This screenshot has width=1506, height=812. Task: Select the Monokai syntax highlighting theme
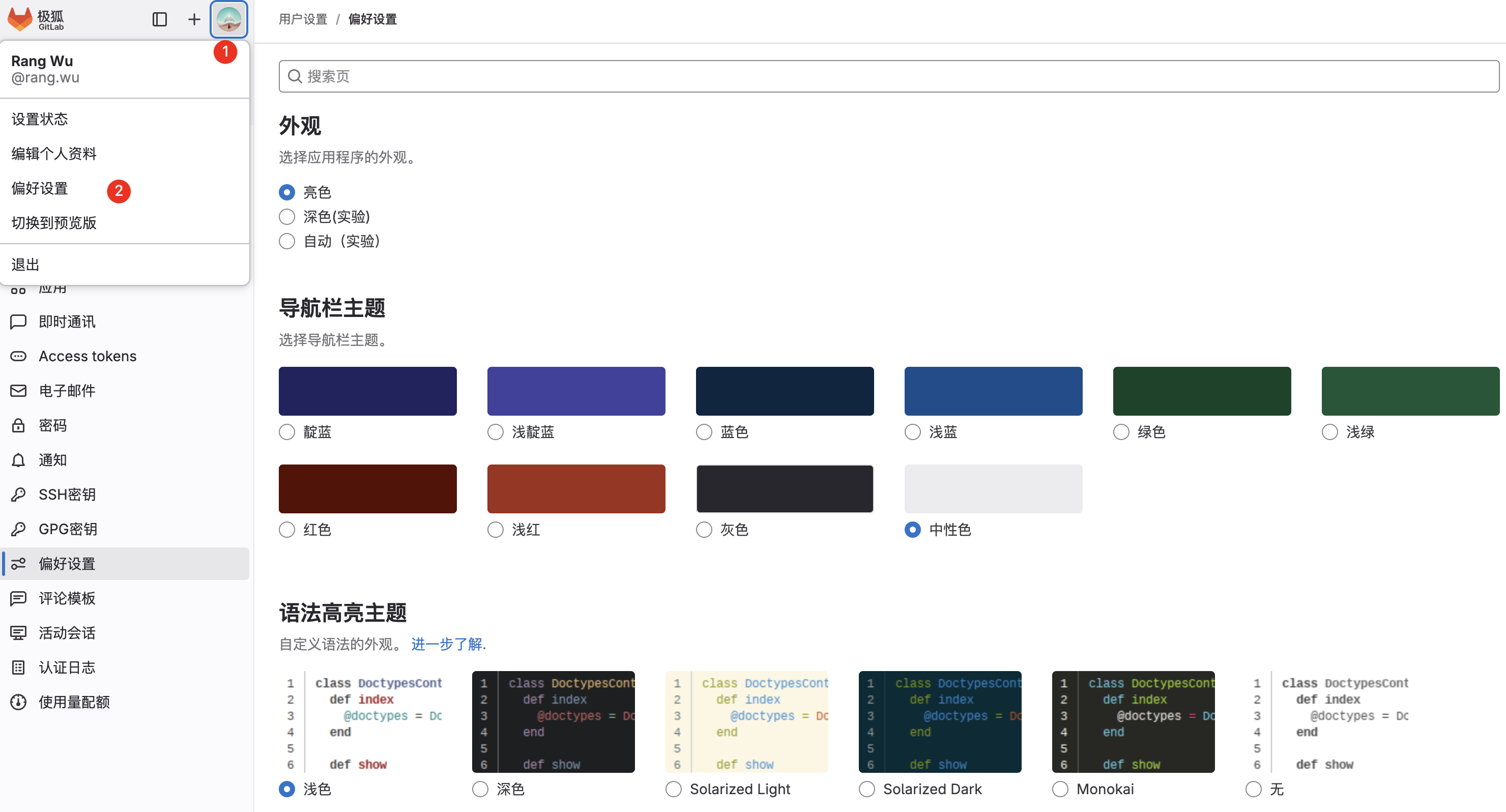click(x=1060, y=789)
